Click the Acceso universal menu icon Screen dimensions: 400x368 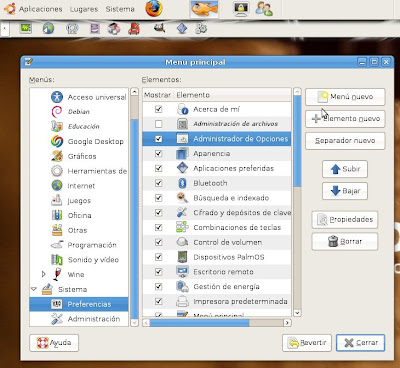coord(57,97)
